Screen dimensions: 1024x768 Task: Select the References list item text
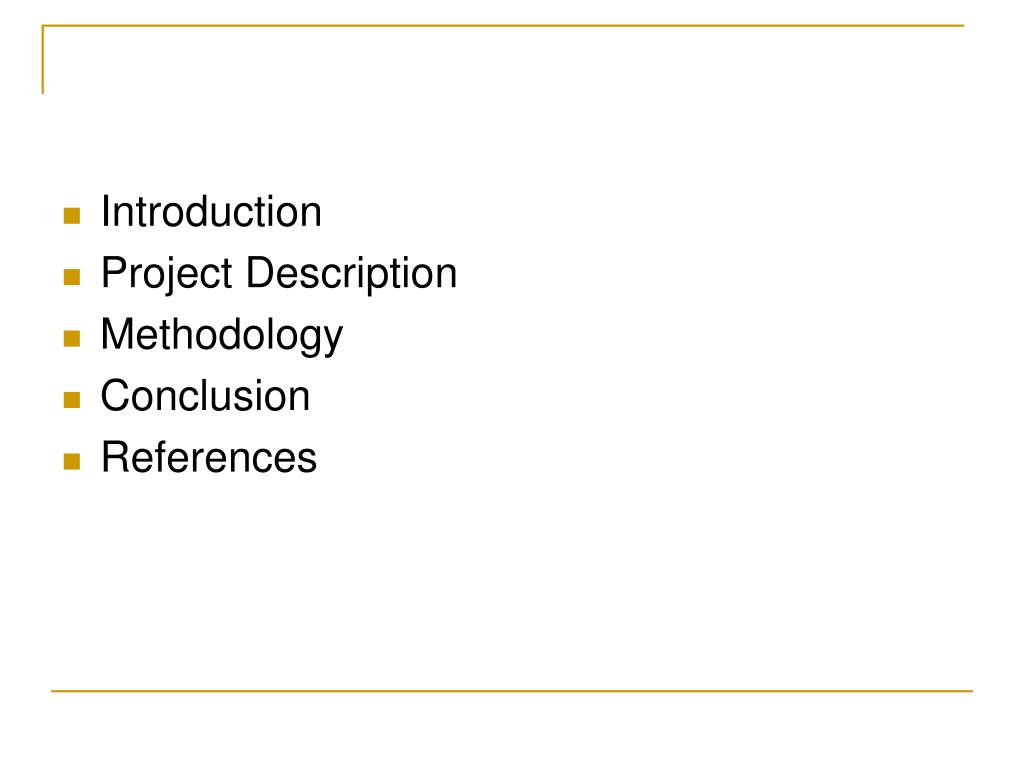[209, 457]
